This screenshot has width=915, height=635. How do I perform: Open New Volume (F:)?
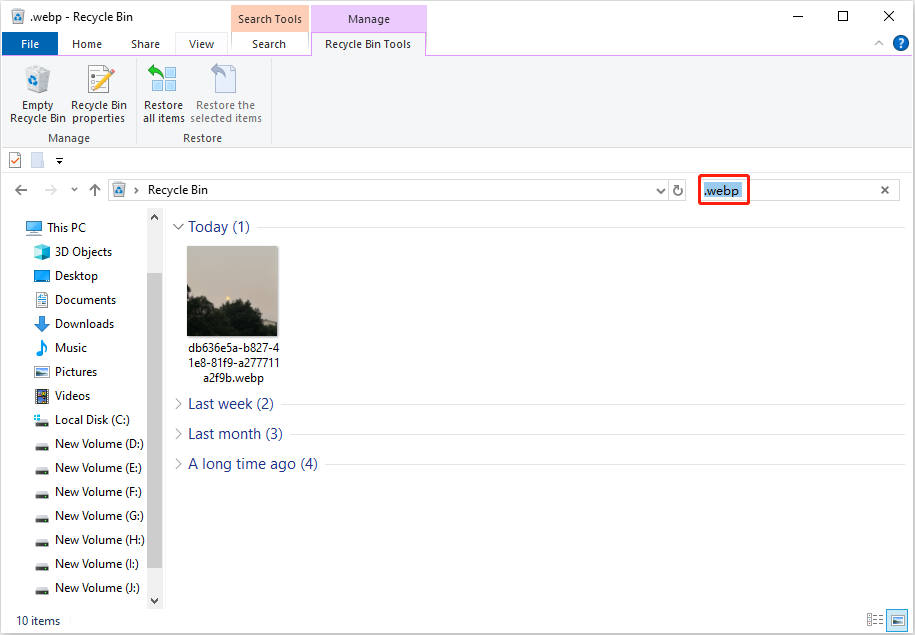[88, 491]
